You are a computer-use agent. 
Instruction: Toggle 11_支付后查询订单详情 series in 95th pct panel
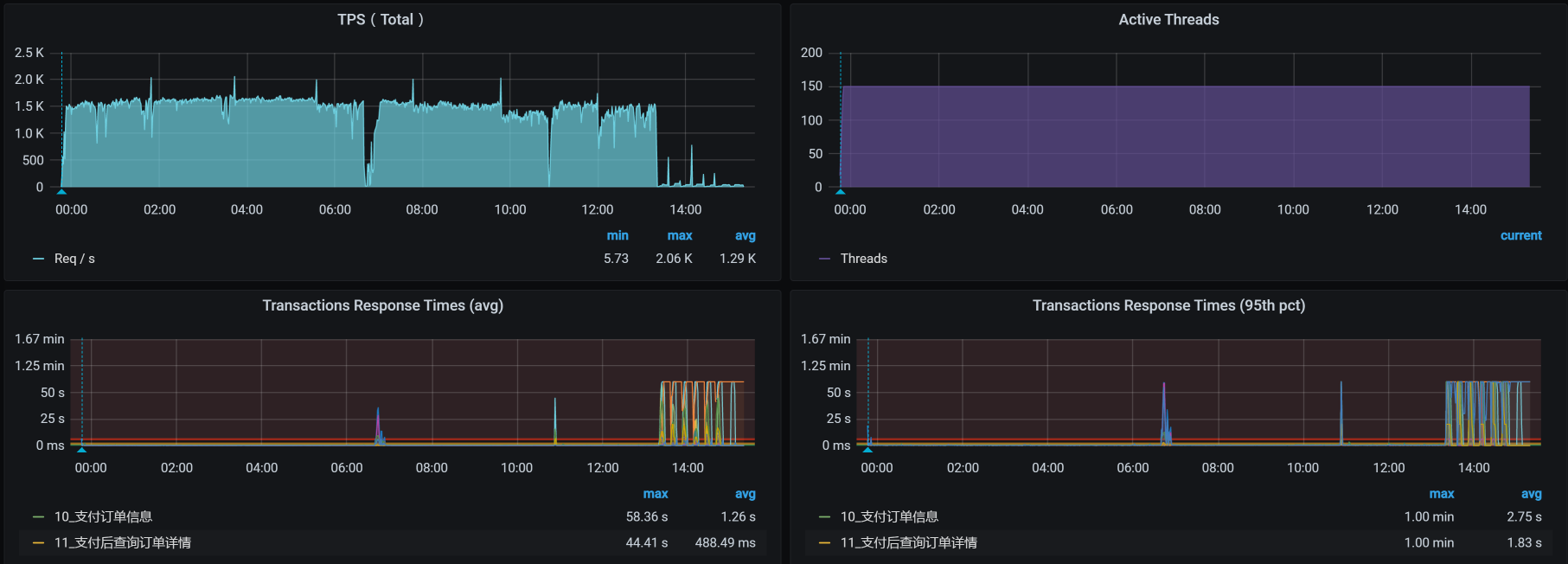908,542
